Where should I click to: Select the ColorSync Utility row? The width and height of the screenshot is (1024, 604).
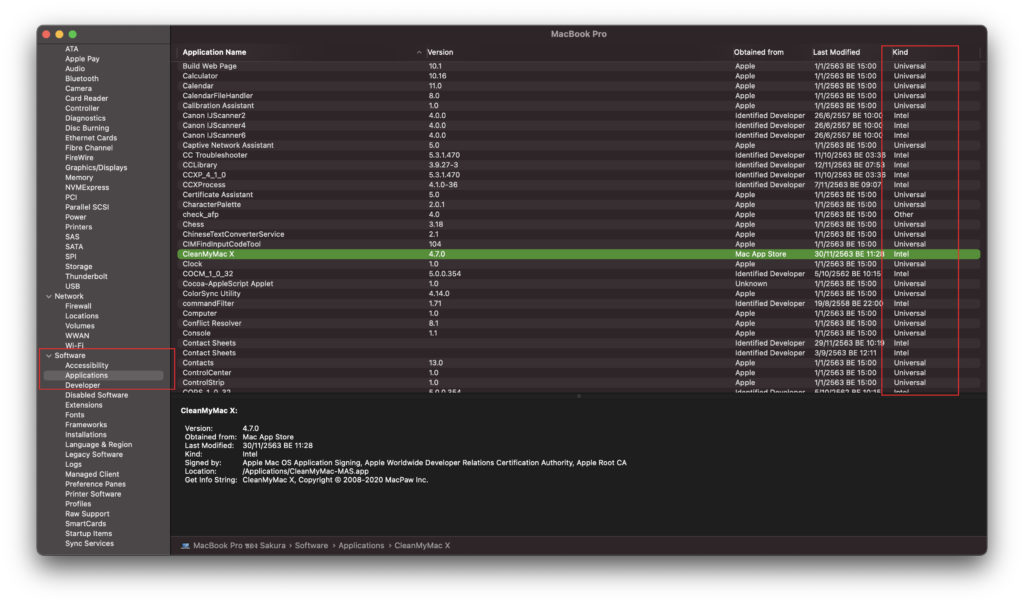pos(211,294)
